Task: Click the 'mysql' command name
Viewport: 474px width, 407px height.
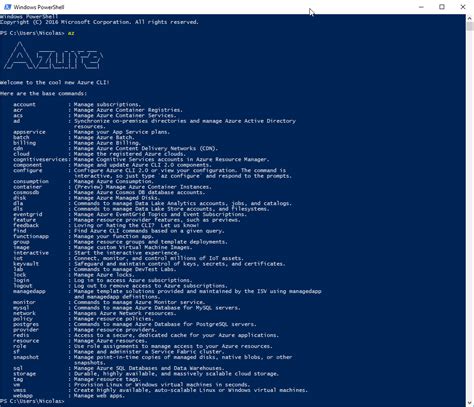Action: click(x=21, y=308)
